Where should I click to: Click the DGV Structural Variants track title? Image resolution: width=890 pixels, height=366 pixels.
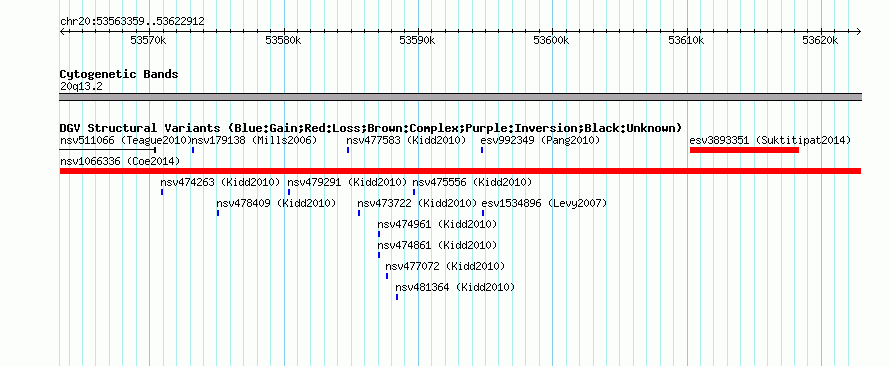(371, 128)
